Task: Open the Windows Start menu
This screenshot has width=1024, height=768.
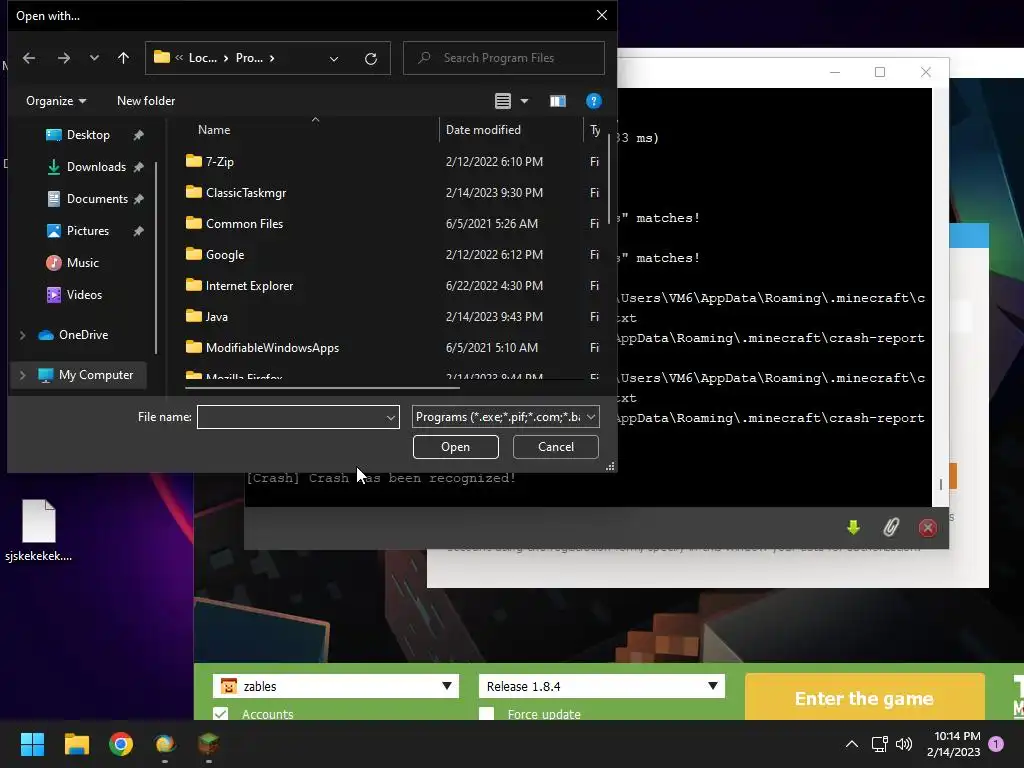Action: [x=32, y=744]
